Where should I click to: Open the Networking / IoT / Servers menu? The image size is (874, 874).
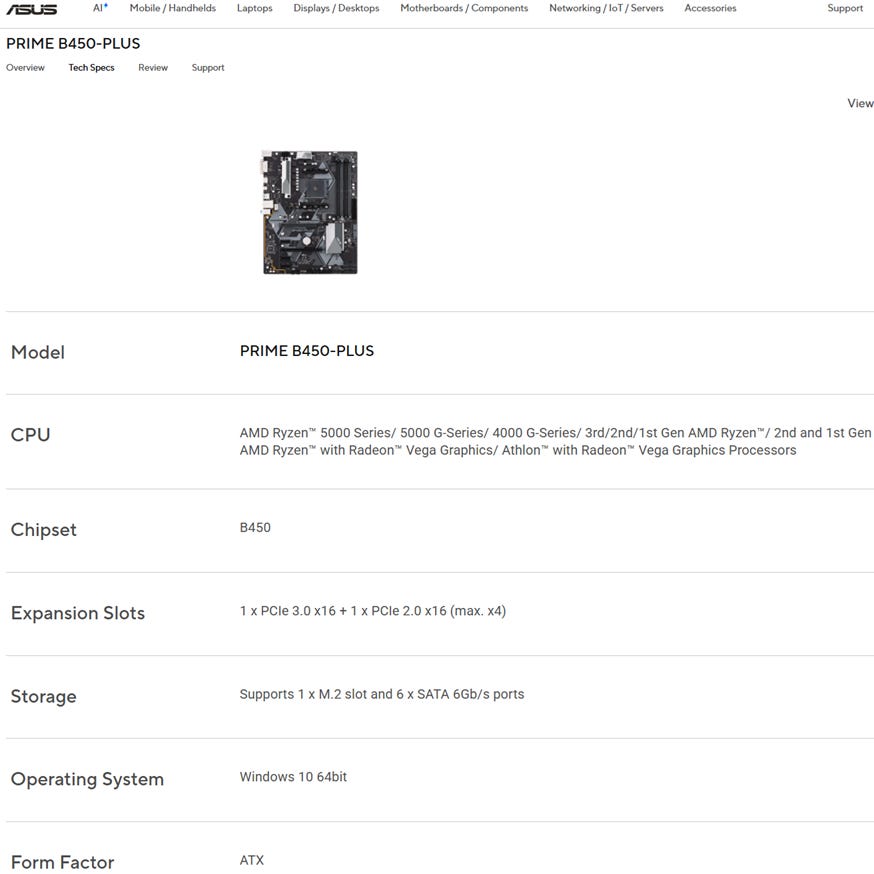606,8
